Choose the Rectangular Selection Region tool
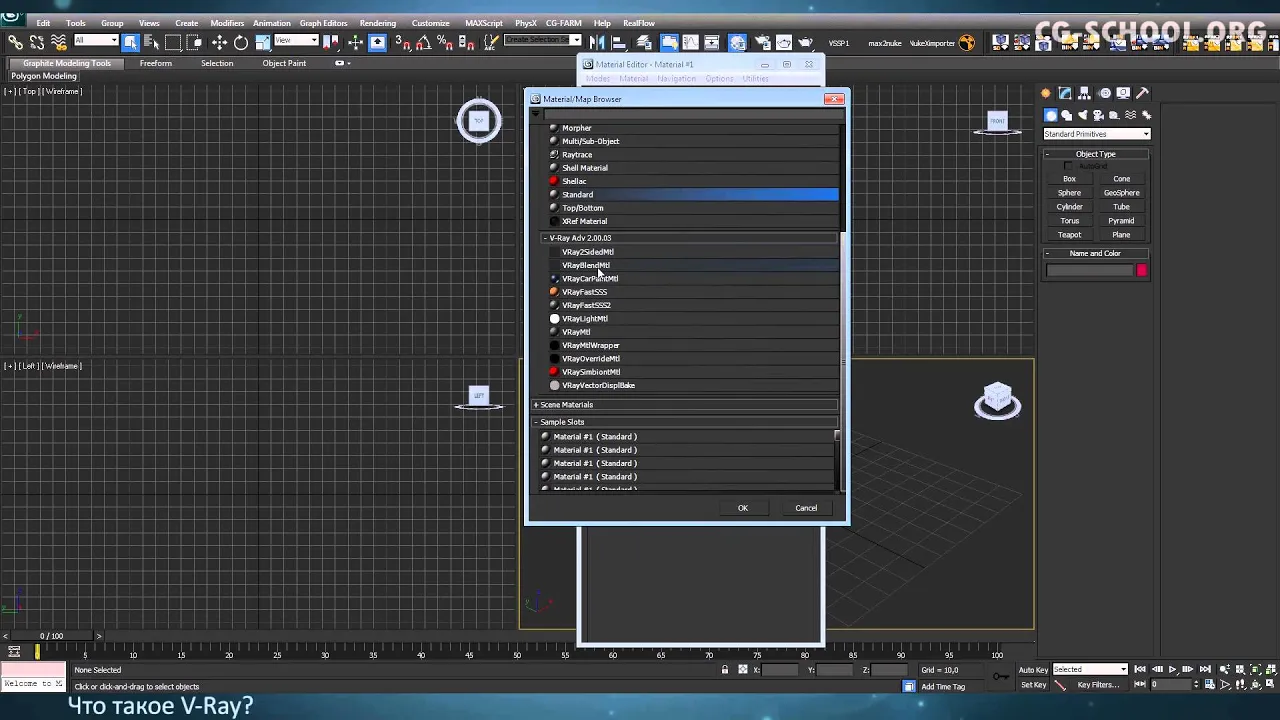Viewport: 1280px width, 720px height. click(173, 42)
